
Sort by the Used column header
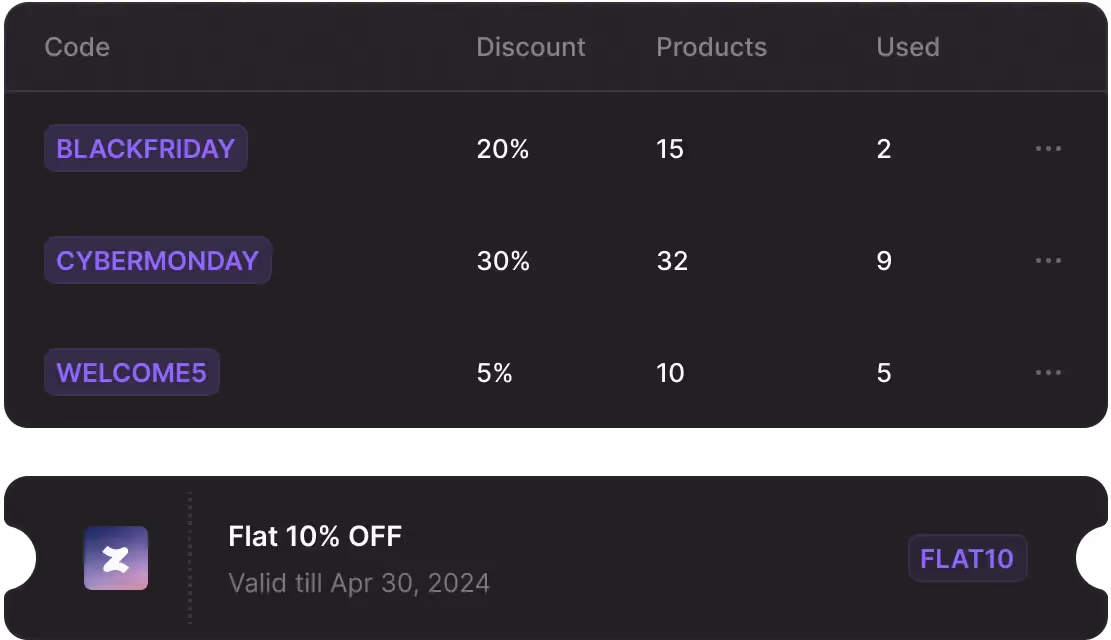pos(908,47)
